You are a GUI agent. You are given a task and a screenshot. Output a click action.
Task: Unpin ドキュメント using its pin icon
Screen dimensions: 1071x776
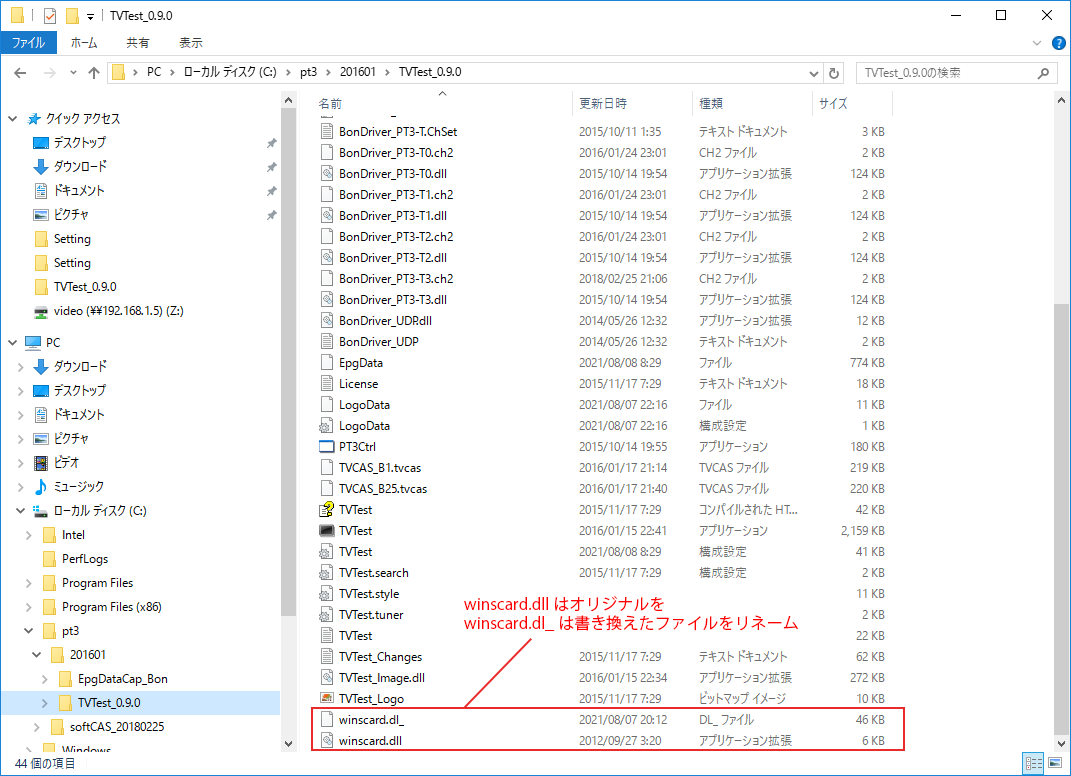coord(271,191)
